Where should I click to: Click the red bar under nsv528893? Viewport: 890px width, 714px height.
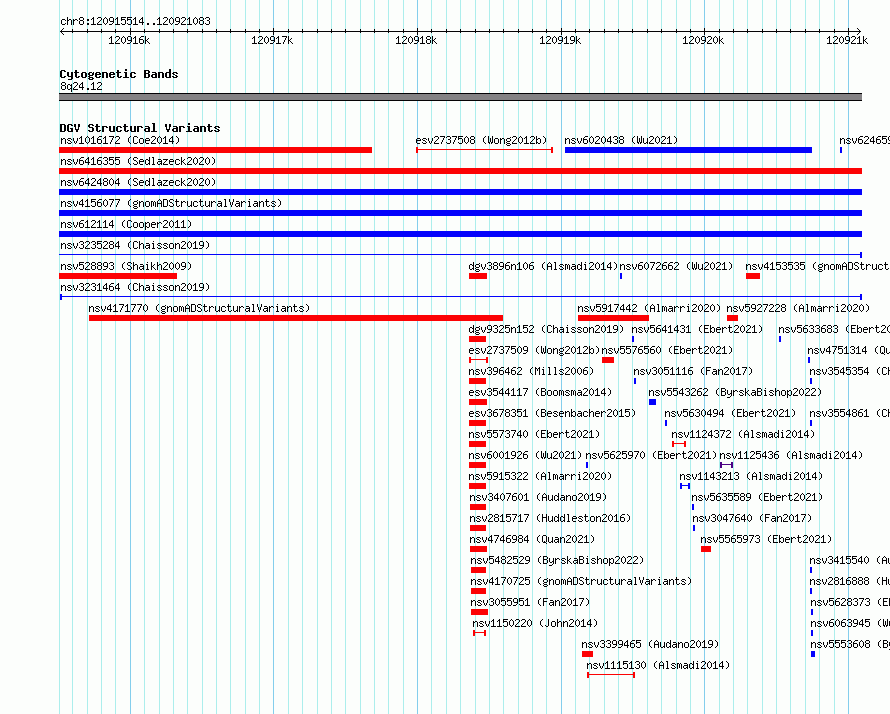118,276
